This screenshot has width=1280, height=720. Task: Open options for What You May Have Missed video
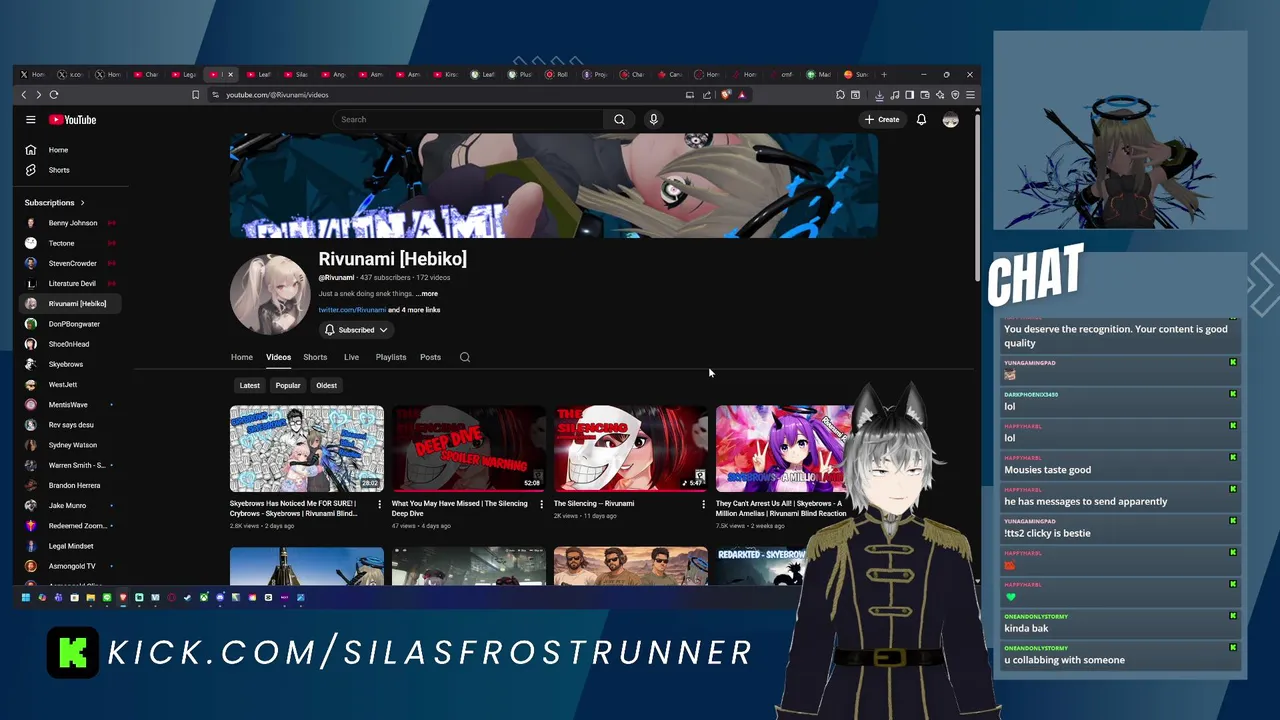pyautogui.click(x=541, y=504)
